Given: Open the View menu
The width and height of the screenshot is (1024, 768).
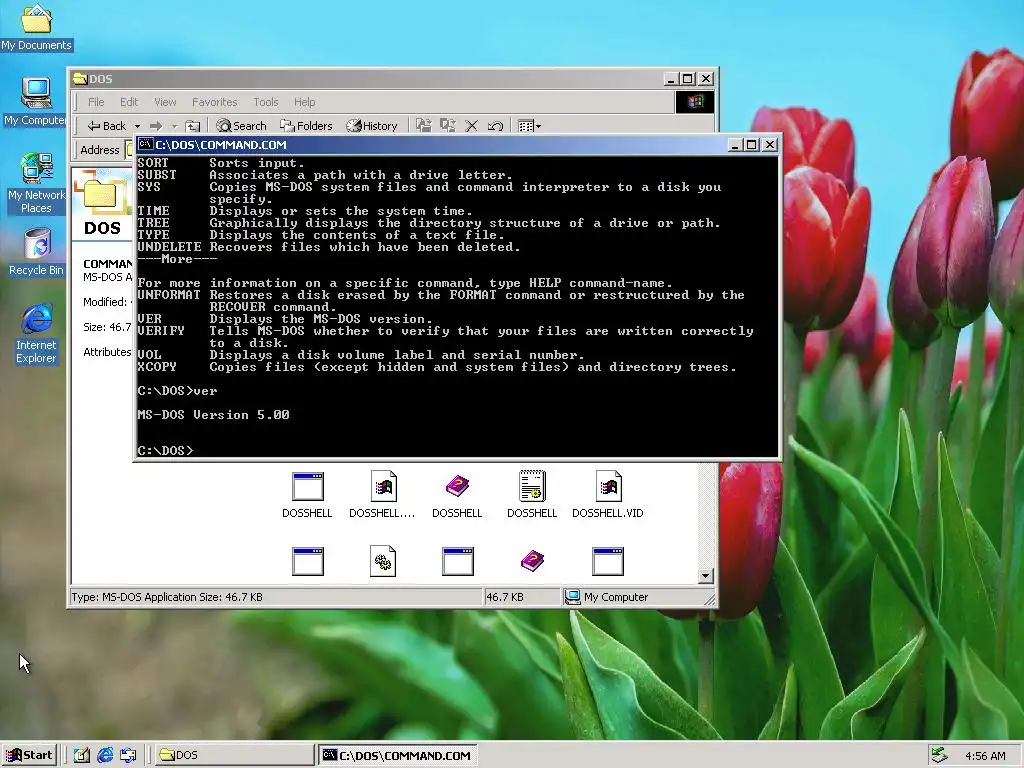Looking at the screenshot, I should click(x=165, y=102).
